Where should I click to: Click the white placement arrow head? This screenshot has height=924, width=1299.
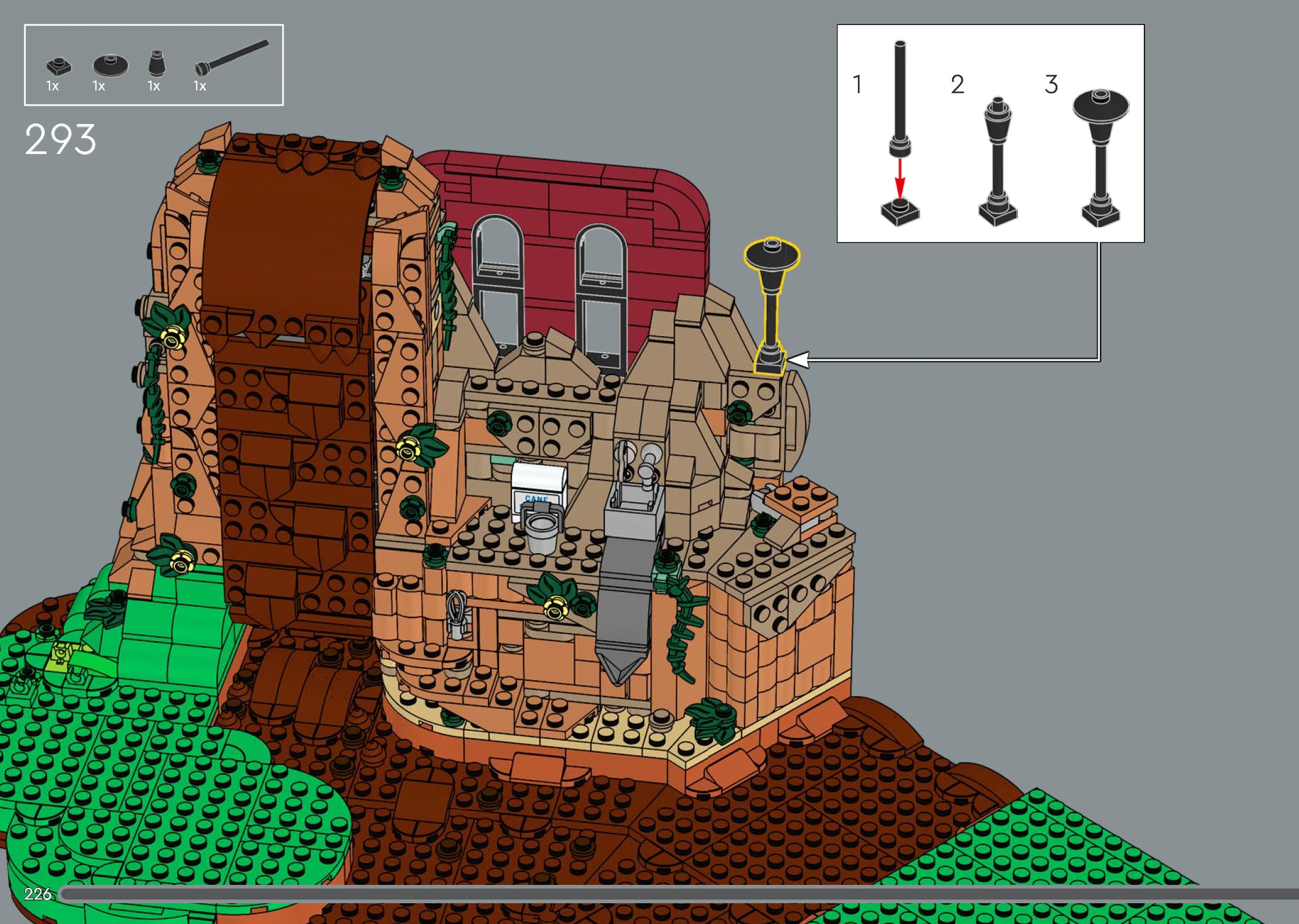[x=799, y=360]
